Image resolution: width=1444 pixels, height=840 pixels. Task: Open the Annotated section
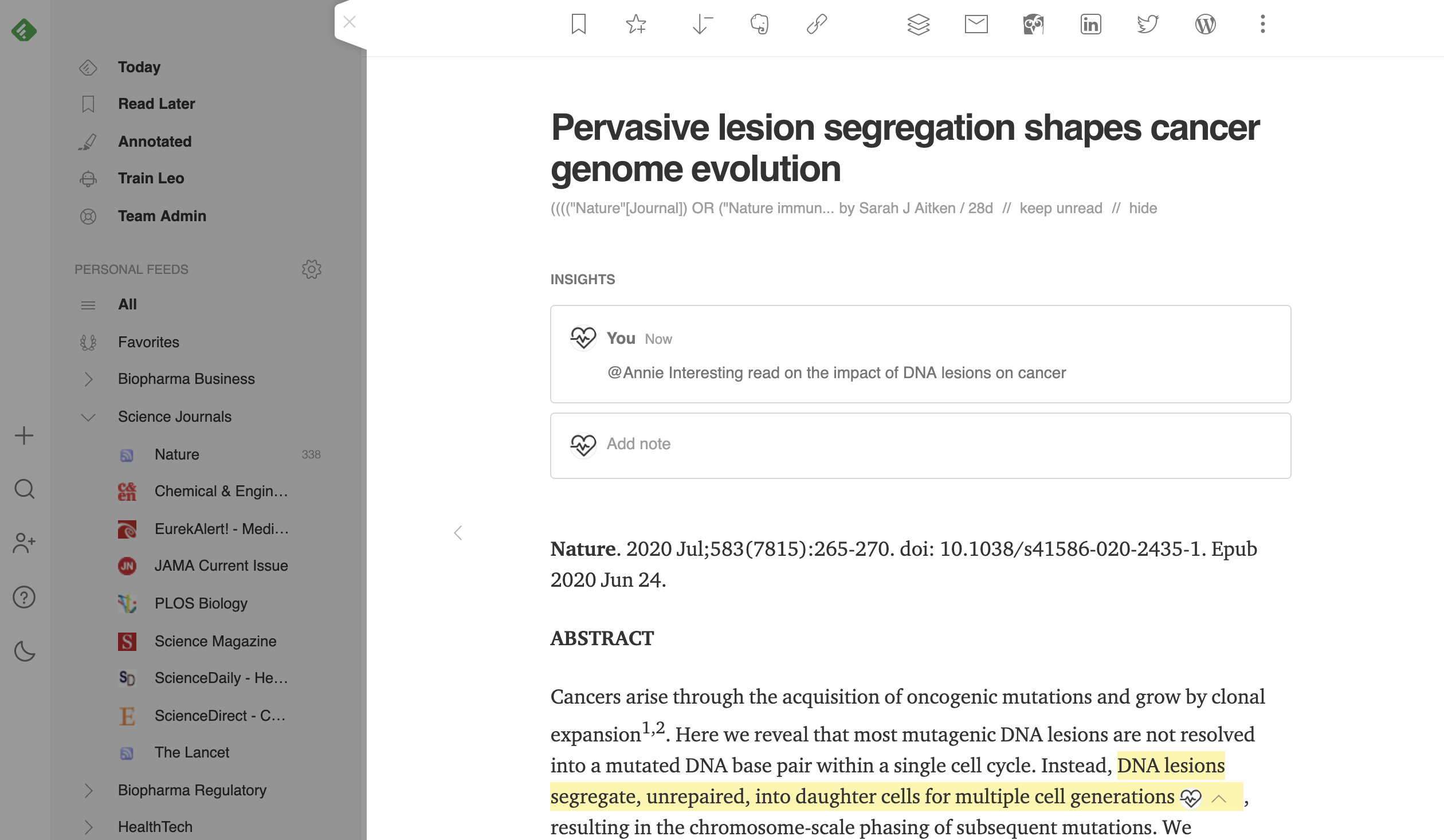(x=155, y=142)
